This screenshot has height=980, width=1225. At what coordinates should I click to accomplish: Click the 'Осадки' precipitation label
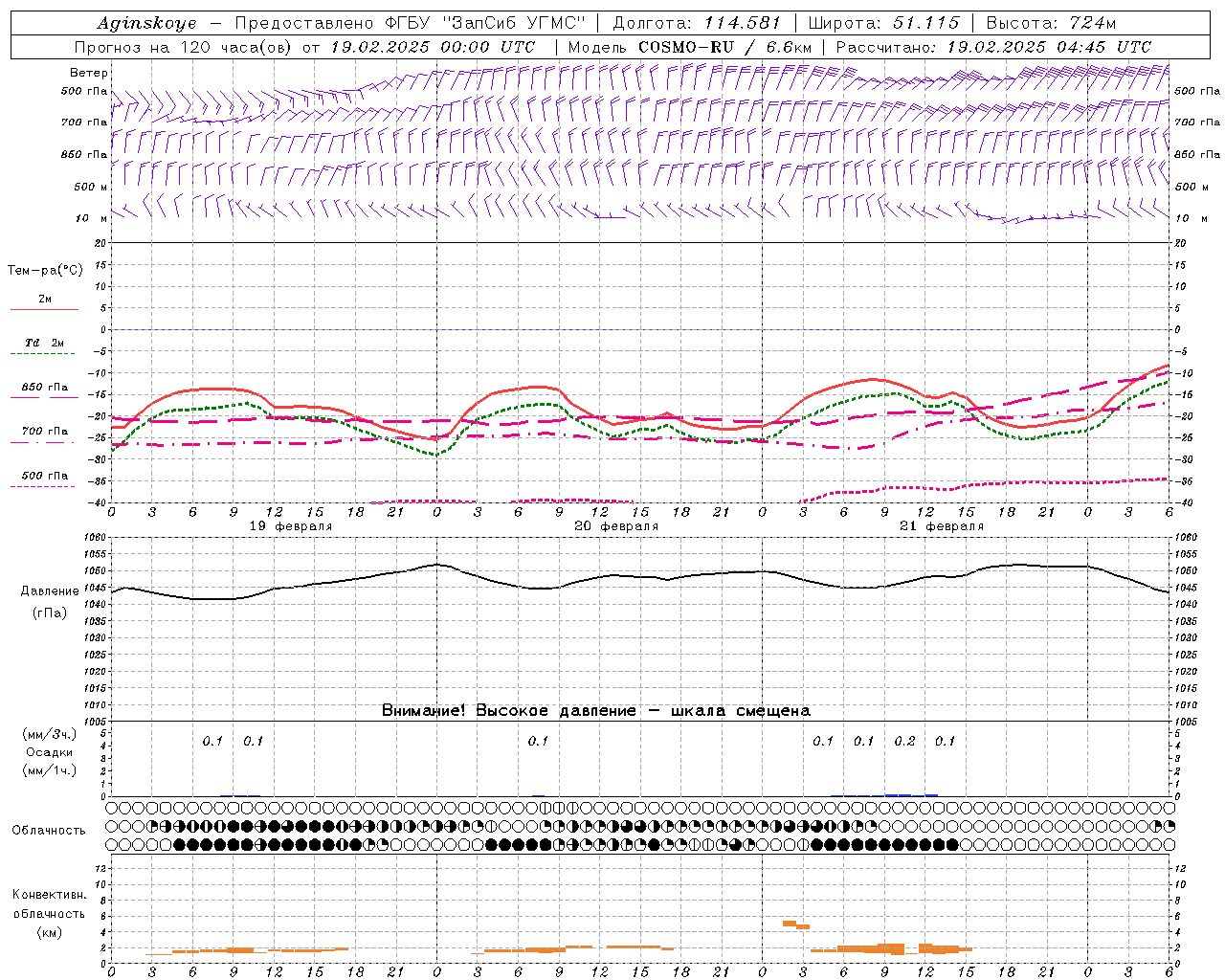[49, 752]
